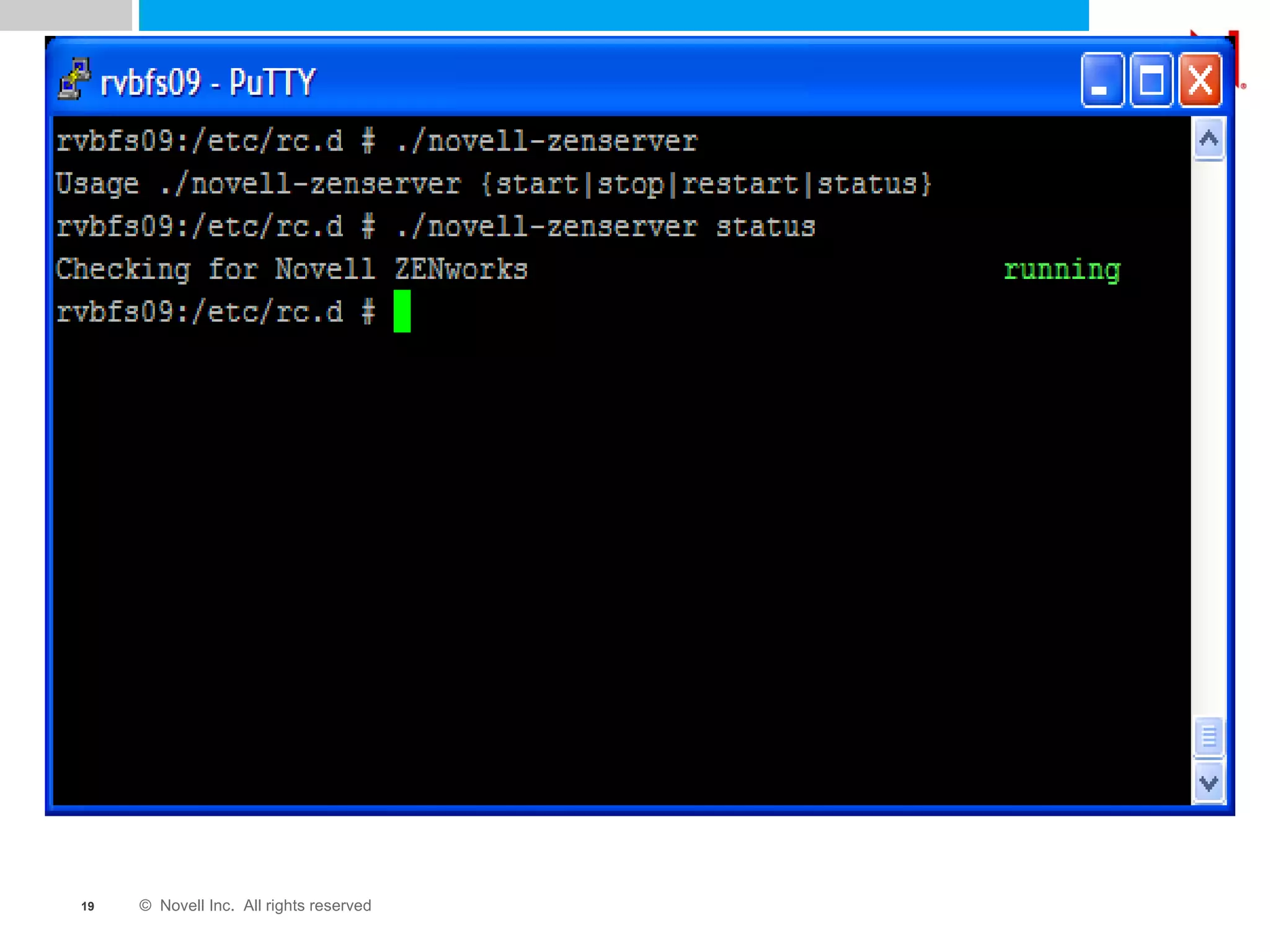Viewport: 1270px width, 952px height.
Task: Click the word 'status' in the command
Action: pos(765,227)
